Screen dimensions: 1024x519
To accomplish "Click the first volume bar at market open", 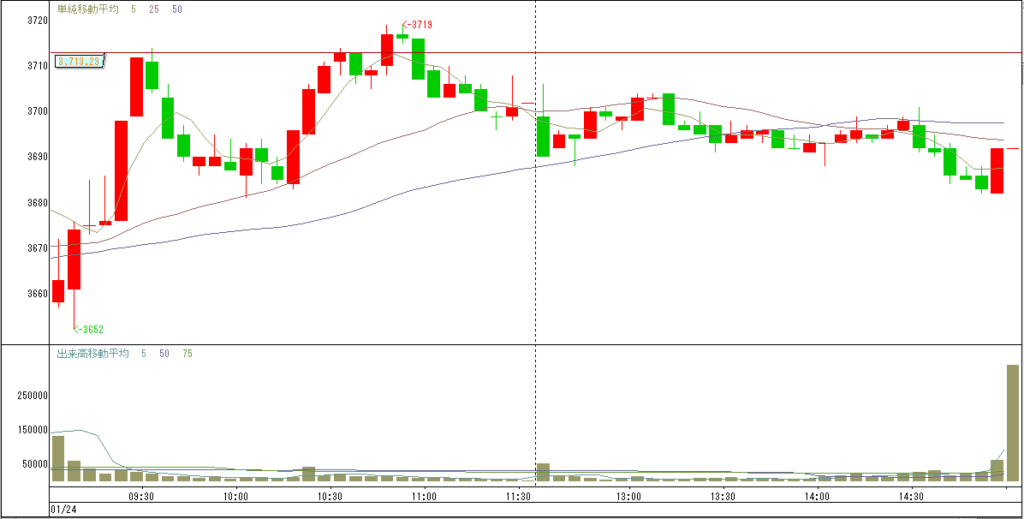I will (58, 458).
